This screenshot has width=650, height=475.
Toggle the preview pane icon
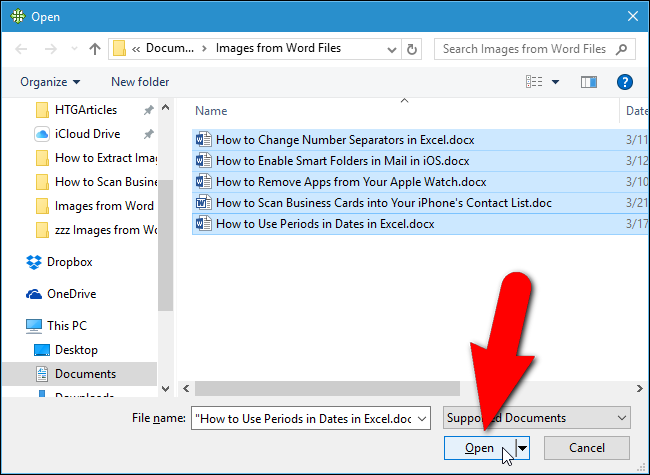(x=588, y=82)
